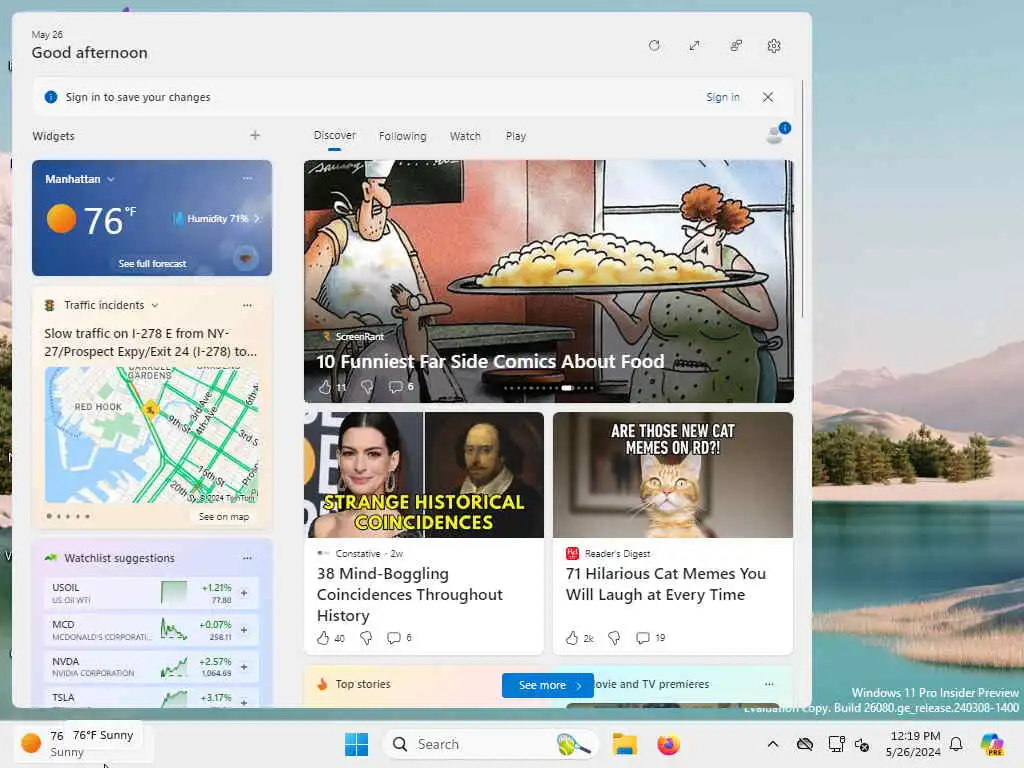Select the active carousel indicator dot
Image resolution: width=1024 pixels, height=768 pixels.
coord(567,388)
